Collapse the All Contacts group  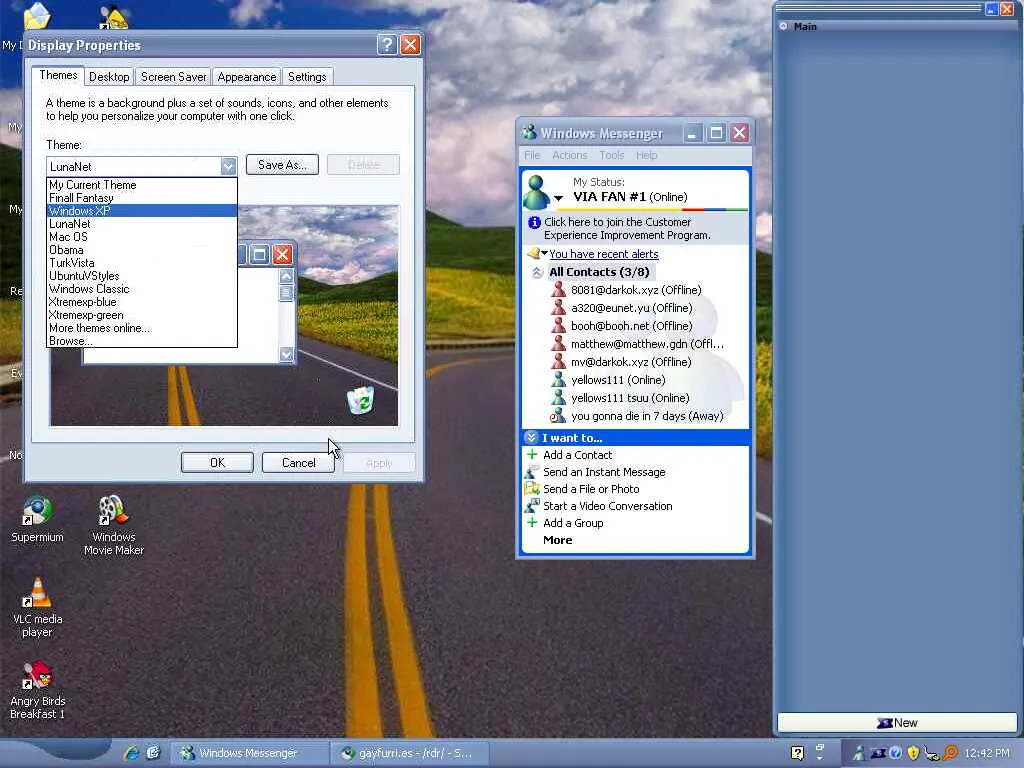[537, 272]
